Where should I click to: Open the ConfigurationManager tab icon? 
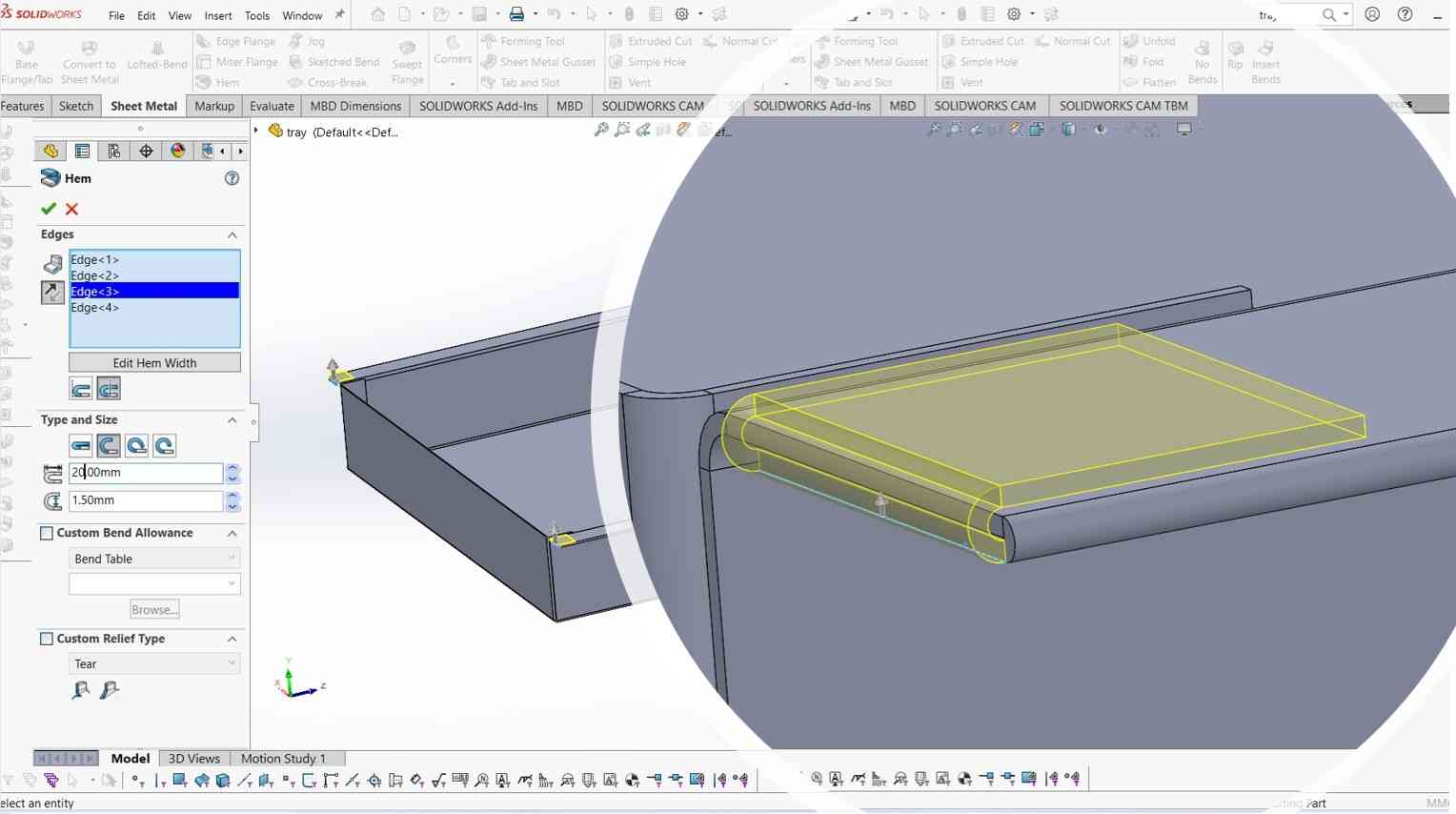tap(113, 151)
